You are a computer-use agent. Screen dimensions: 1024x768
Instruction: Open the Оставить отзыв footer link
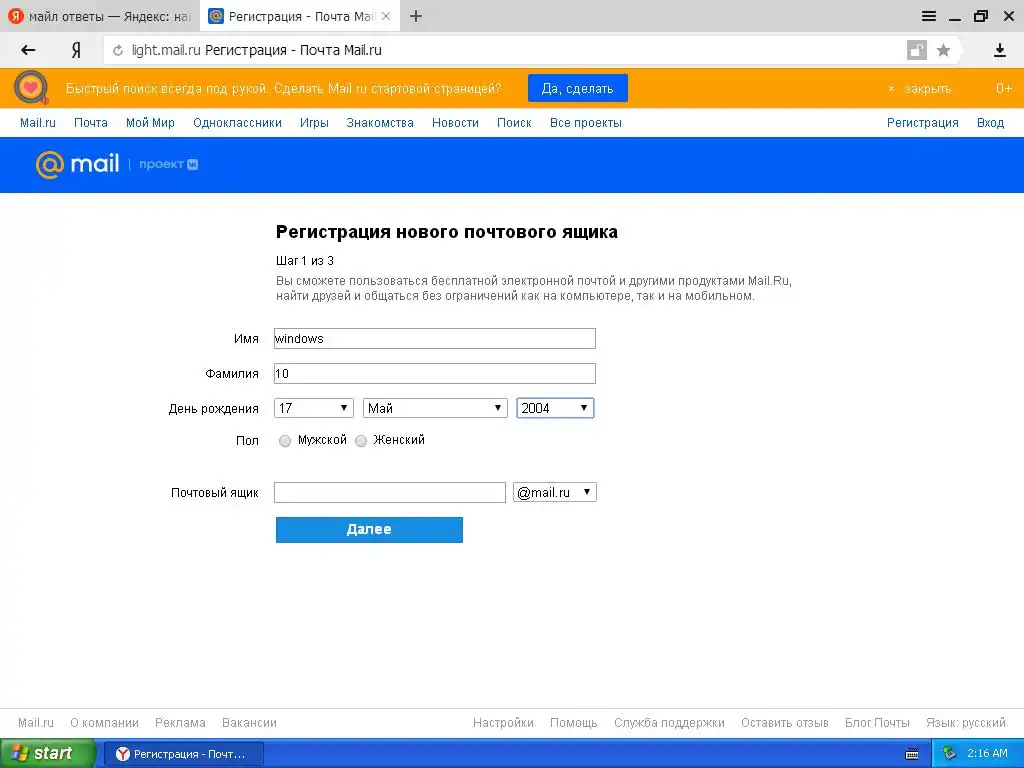784,723
